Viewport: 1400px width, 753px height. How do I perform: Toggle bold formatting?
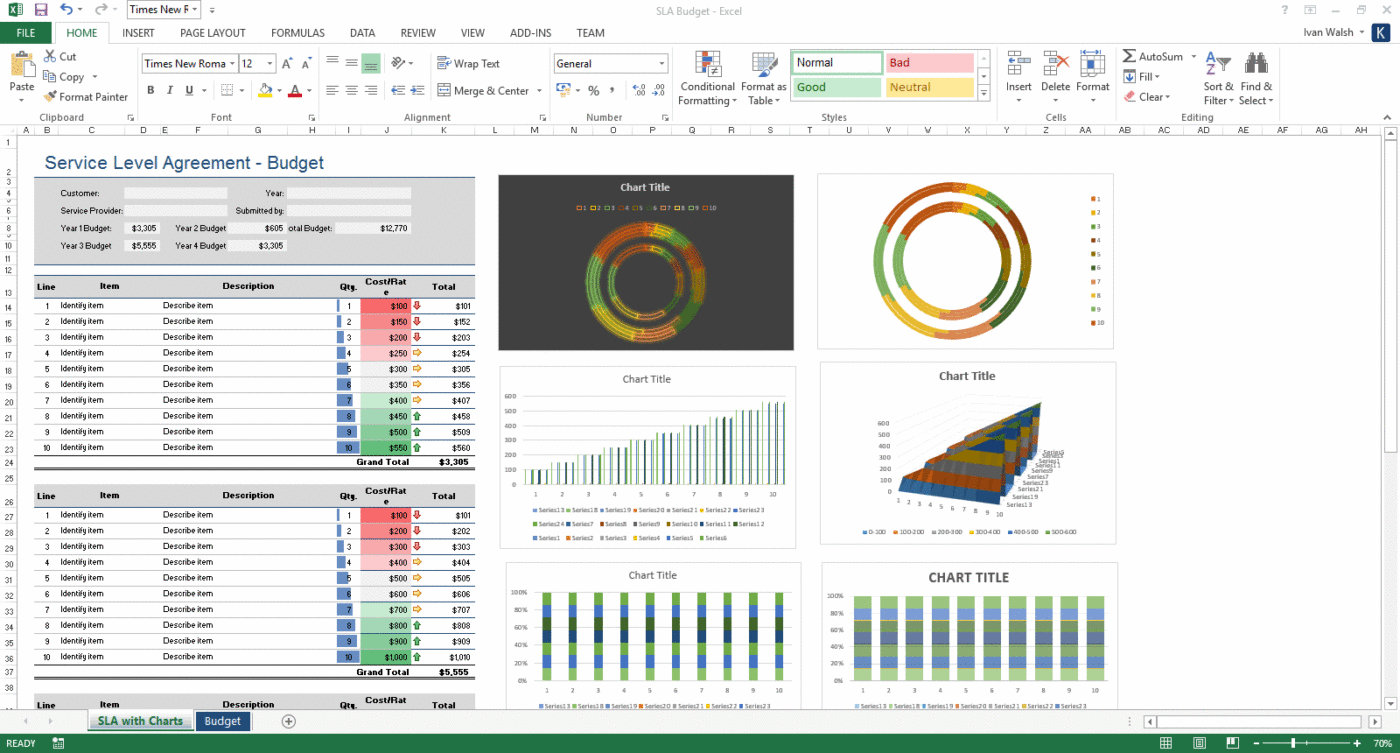151,89
